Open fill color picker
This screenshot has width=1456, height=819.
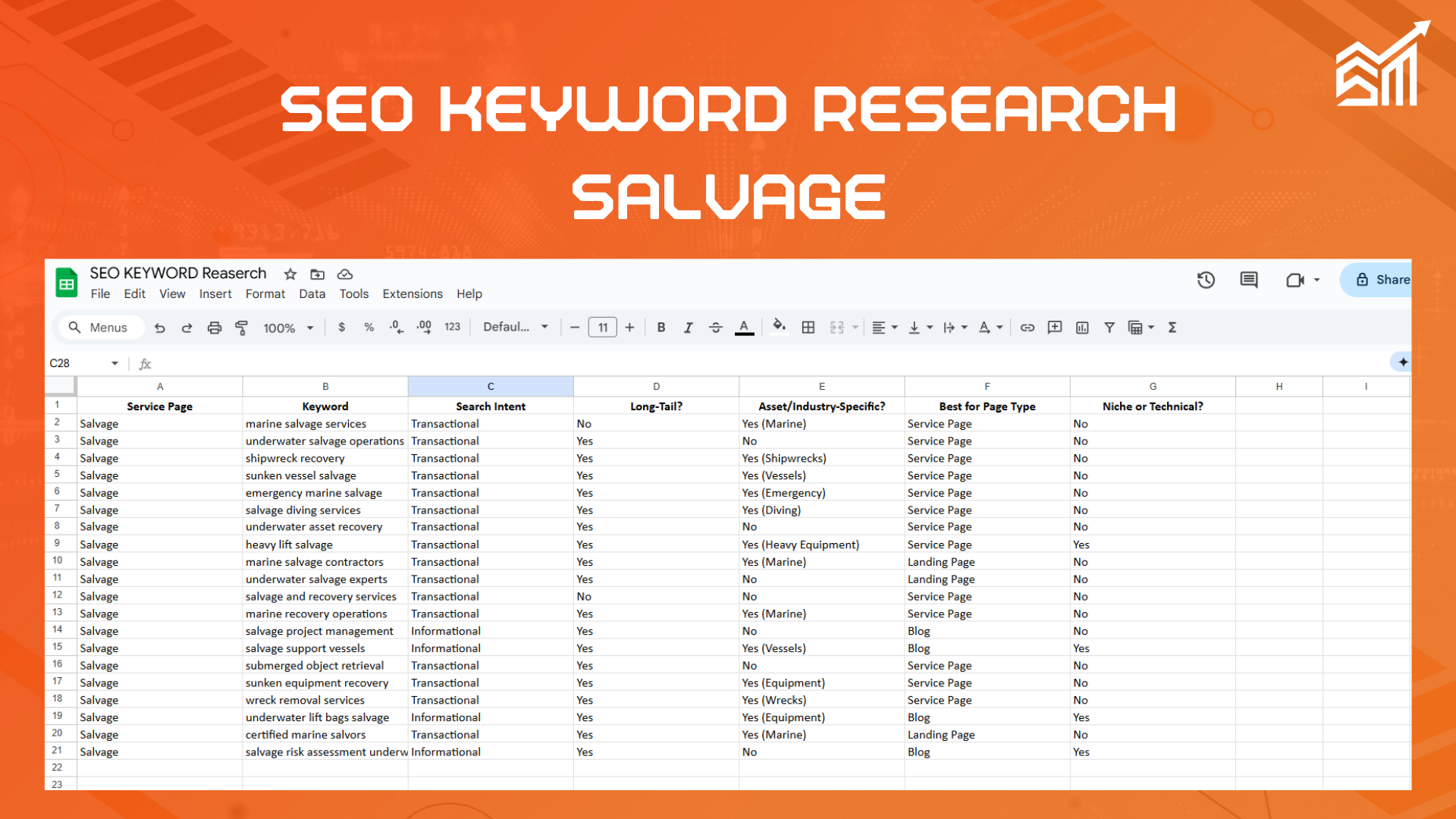(779, 327)
